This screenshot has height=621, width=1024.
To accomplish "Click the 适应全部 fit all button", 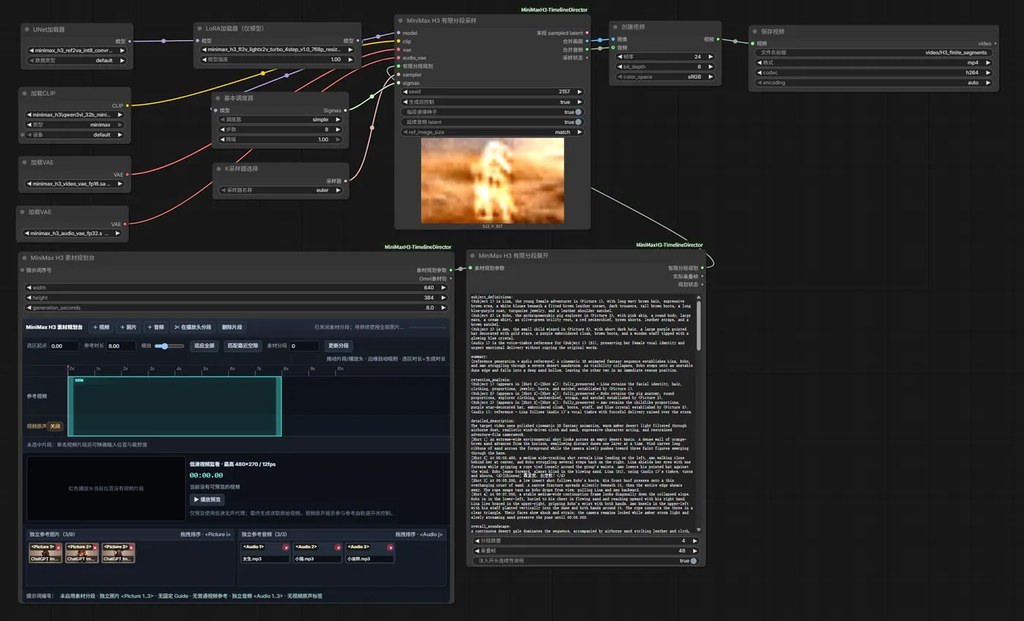I will pyautogui.click(x=204, y=346).
